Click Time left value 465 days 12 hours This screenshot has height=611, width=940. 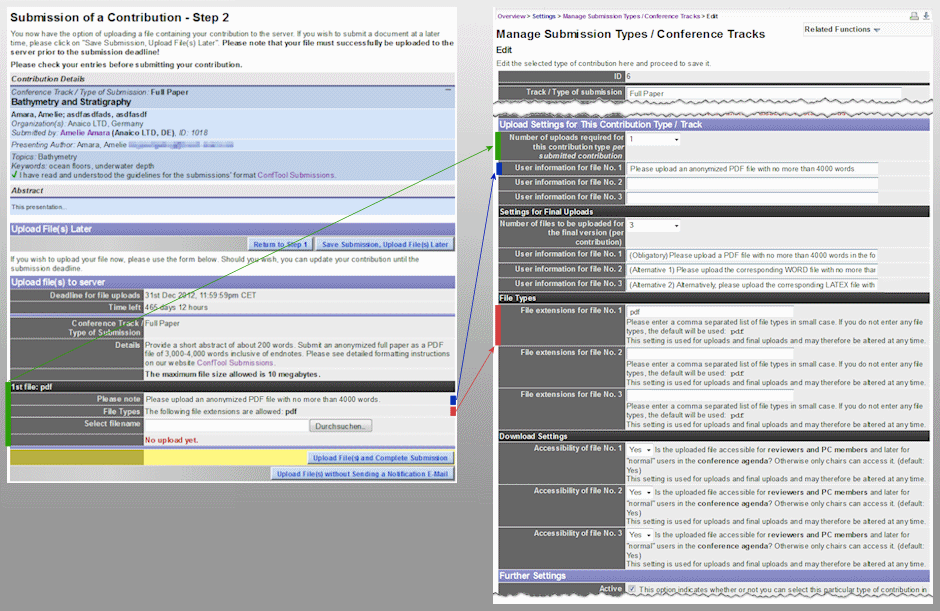click(x=176, y=308)
